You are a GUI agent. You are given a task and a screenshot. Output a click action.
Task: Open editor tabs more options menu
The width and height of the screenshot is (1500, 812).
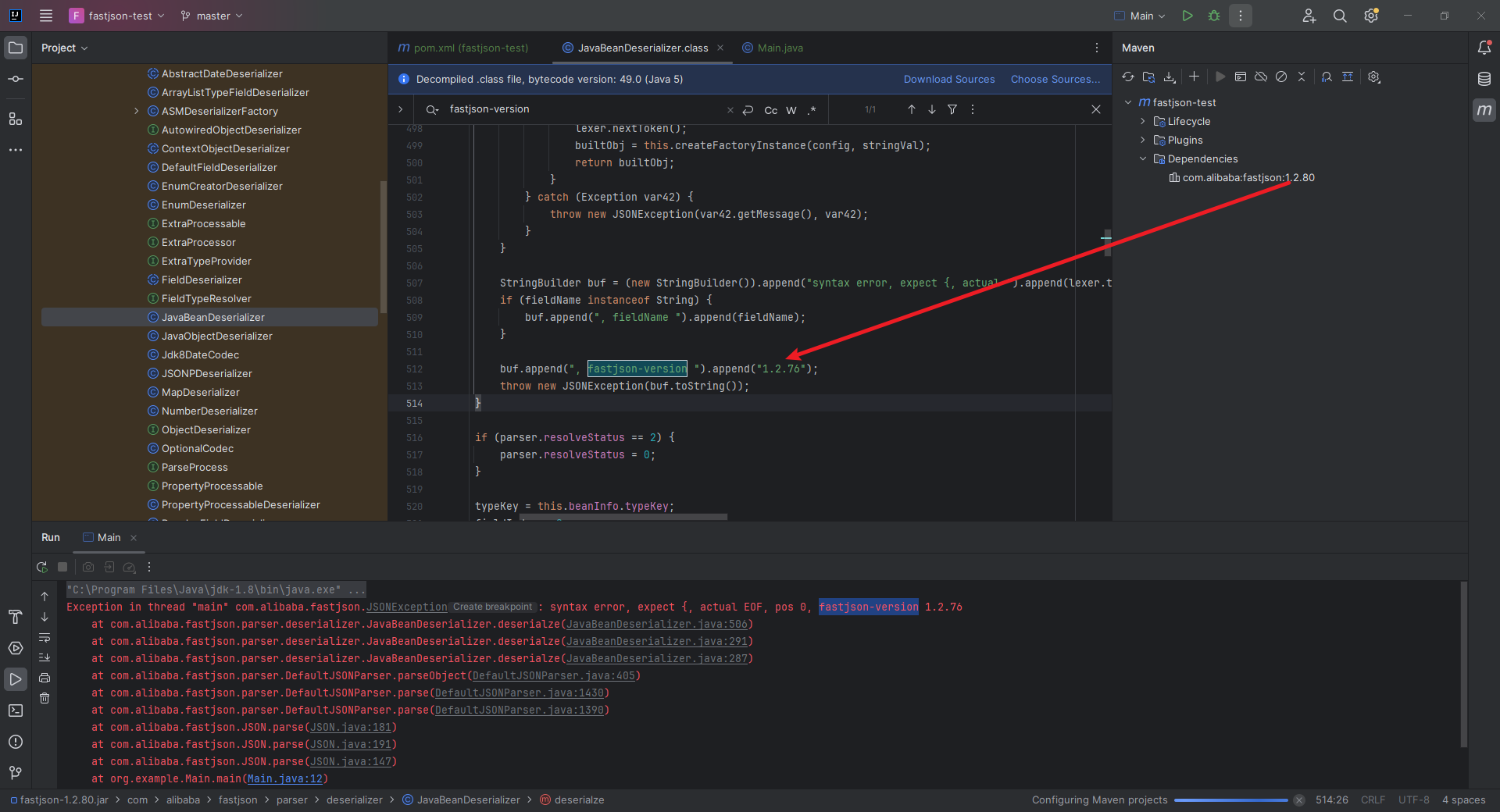(x=1097, y=48)
